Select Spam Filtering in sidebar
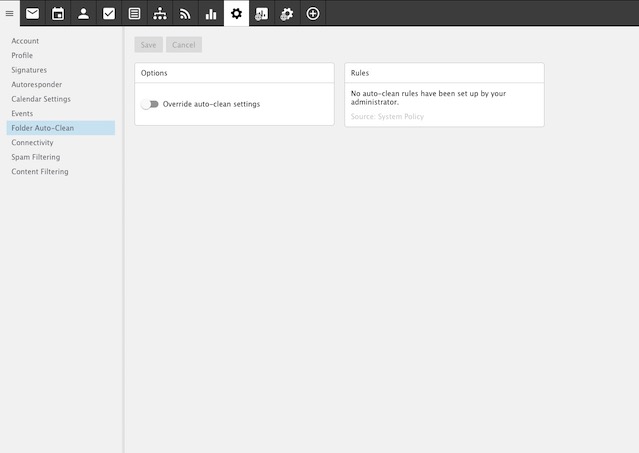Viewport: 639px width, 453px height. click(x=35, y=157)
